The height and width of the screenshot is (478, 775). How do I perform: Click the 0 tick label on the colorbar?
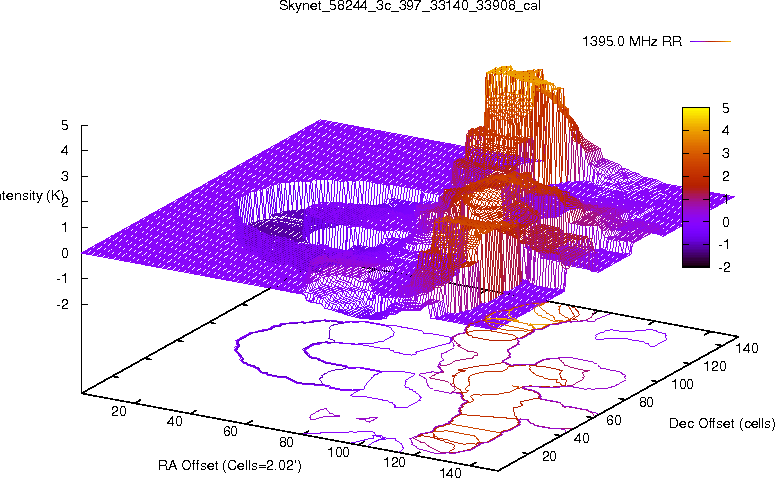point(725,222)
